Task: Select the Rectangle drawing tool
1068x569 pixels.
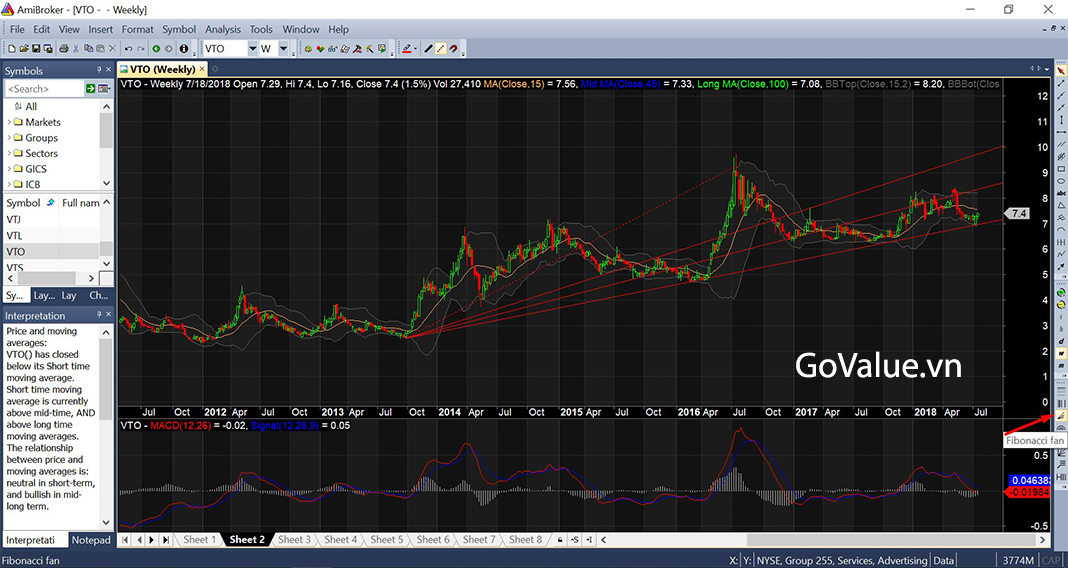Action: click(x=1061, y=168)
